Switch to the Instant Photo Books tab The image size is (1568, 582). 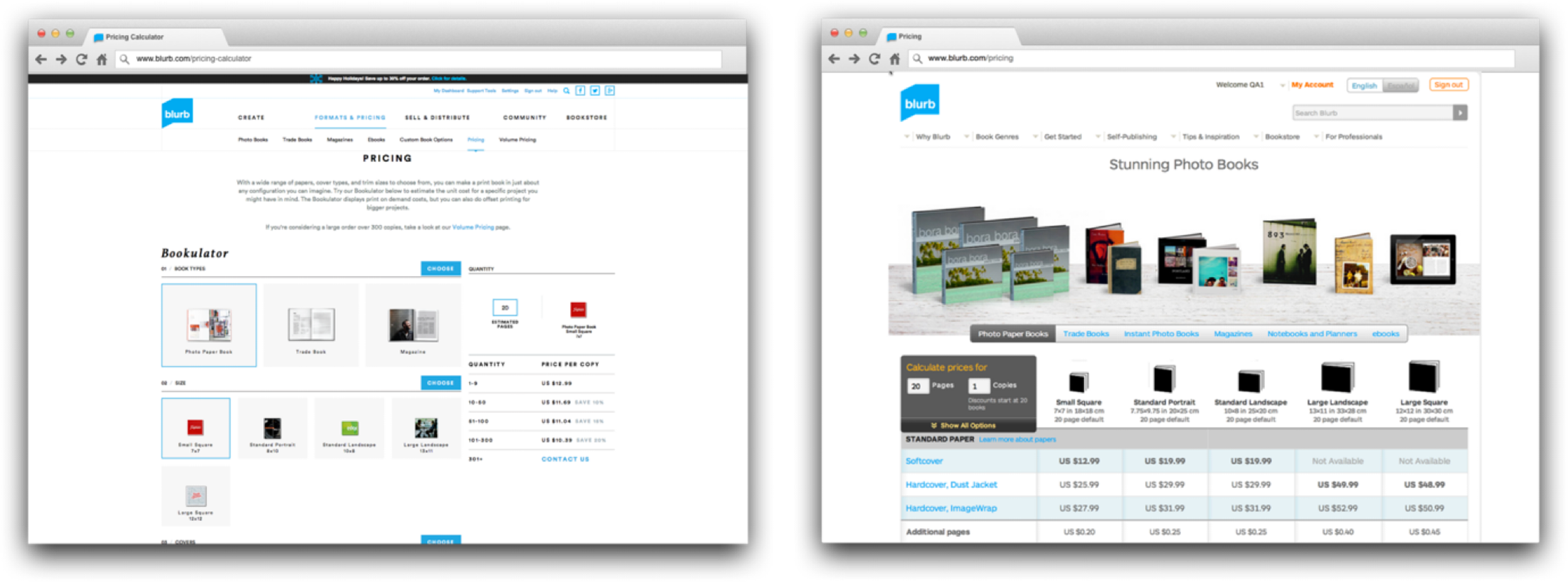click(x=1161, y=334)
